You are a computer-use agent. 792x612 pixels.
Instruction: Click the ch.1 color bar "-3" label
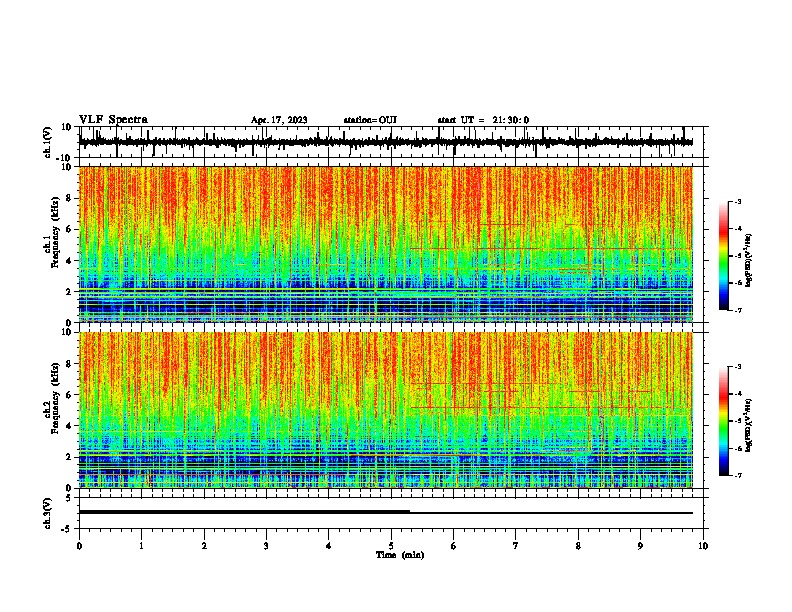[737, 201]
